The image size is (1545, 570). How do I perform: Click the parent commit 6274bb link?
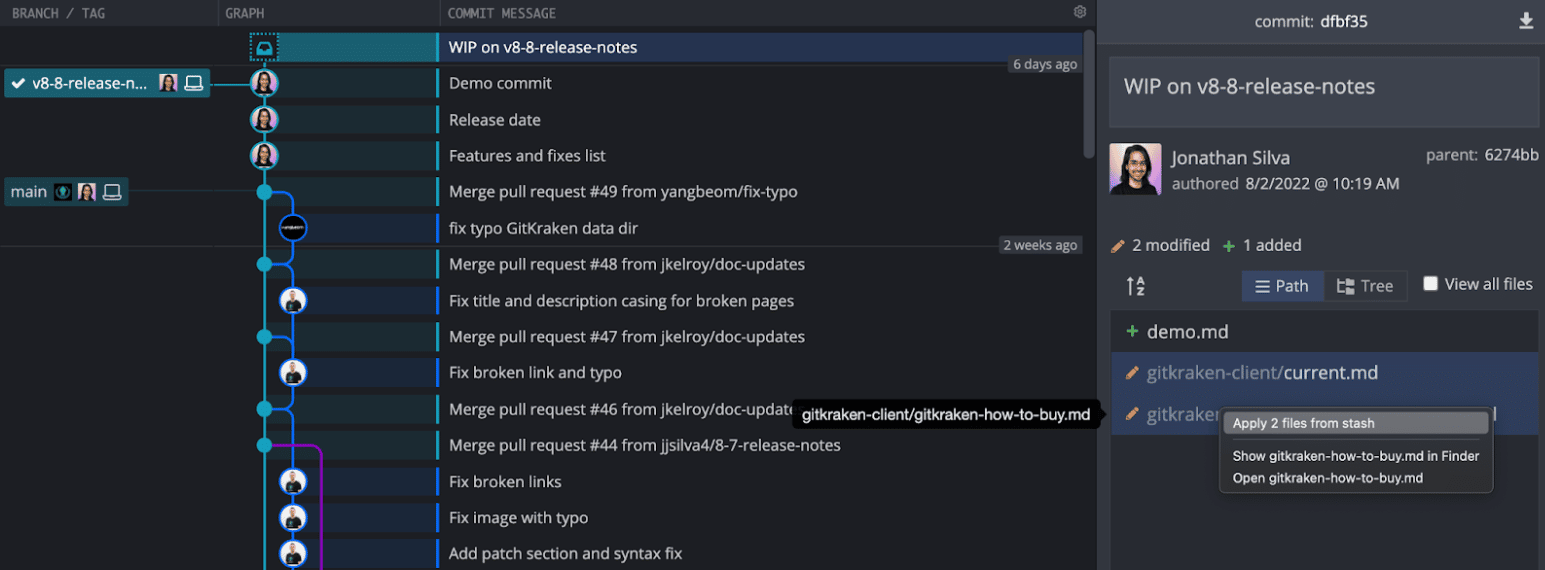1511,155
